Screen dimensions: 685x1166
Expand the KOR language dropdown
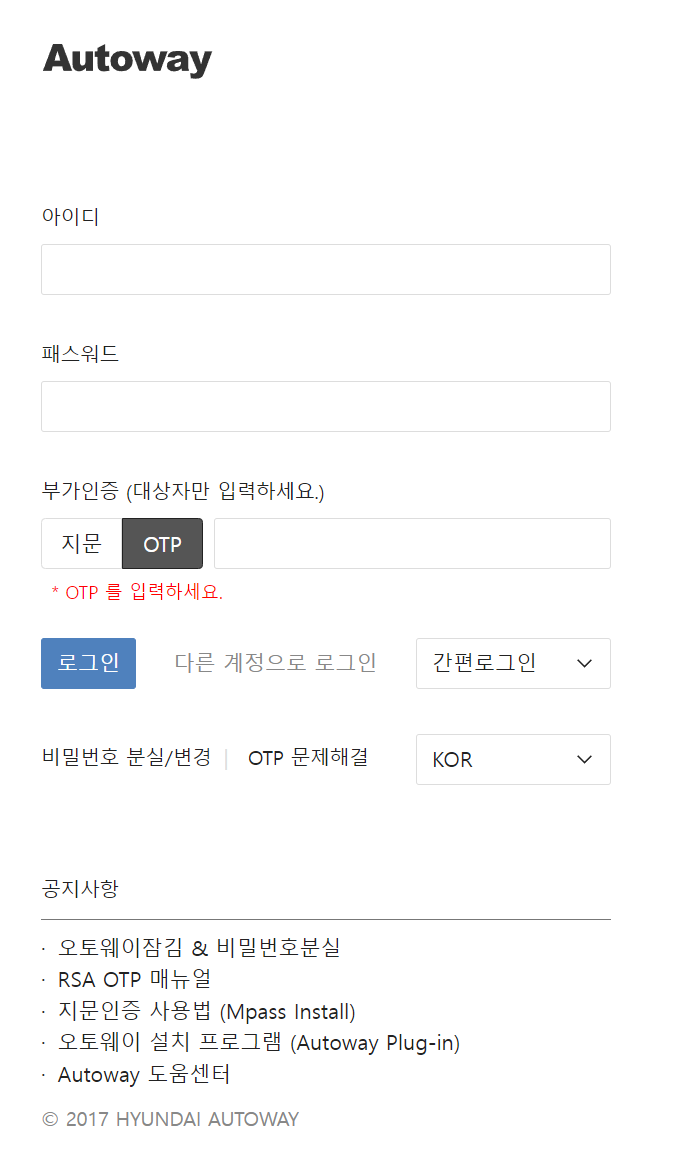click(x=513, y=759)
